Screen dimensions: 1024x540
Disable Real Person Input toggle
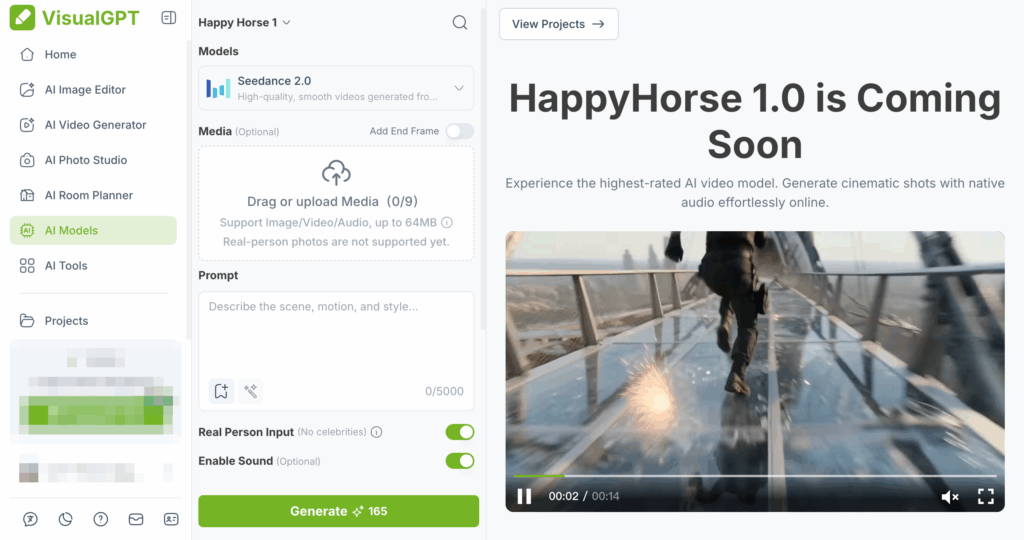[460, 432]
